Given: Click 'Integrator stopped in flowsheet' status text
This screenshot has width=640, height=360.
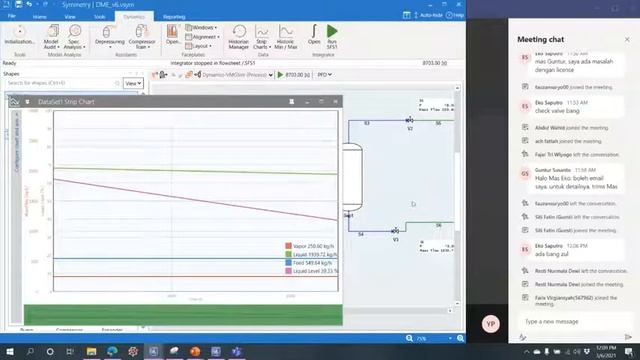Looking at the screenshot, I should tap(213, 63).
